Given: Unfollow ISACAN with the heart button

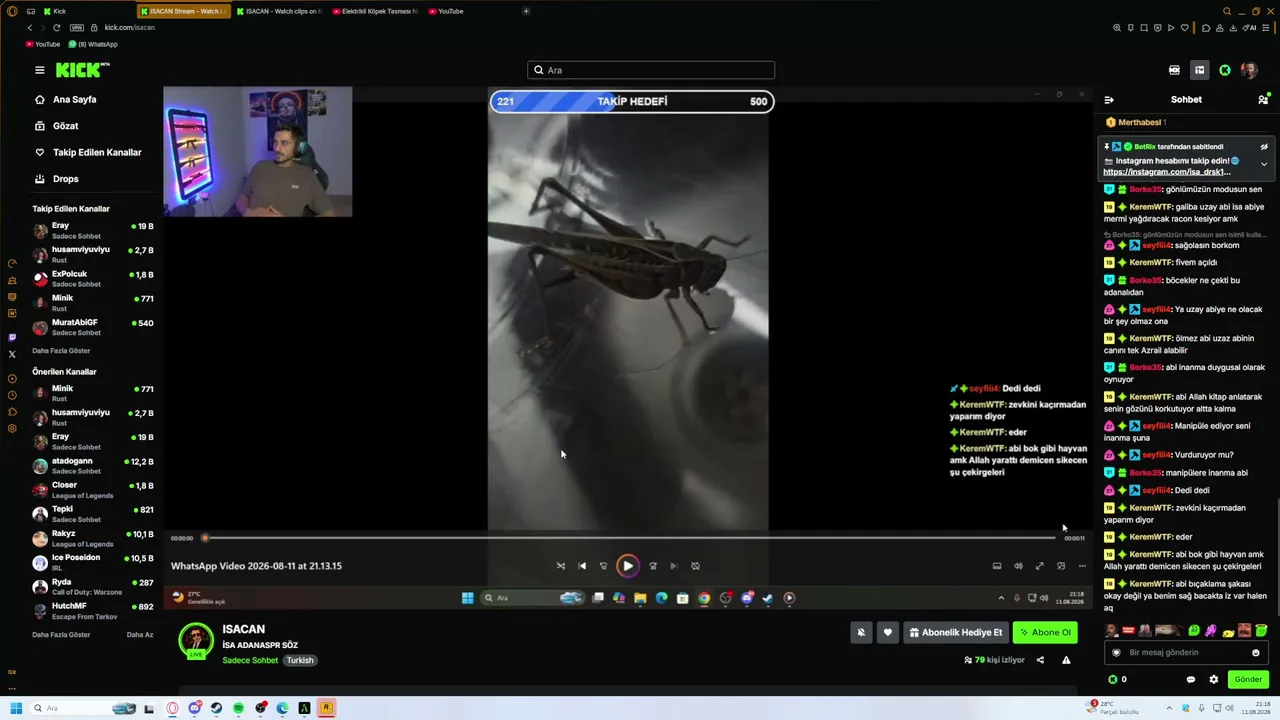Looking at the screenshot, I should click(887, 632).
